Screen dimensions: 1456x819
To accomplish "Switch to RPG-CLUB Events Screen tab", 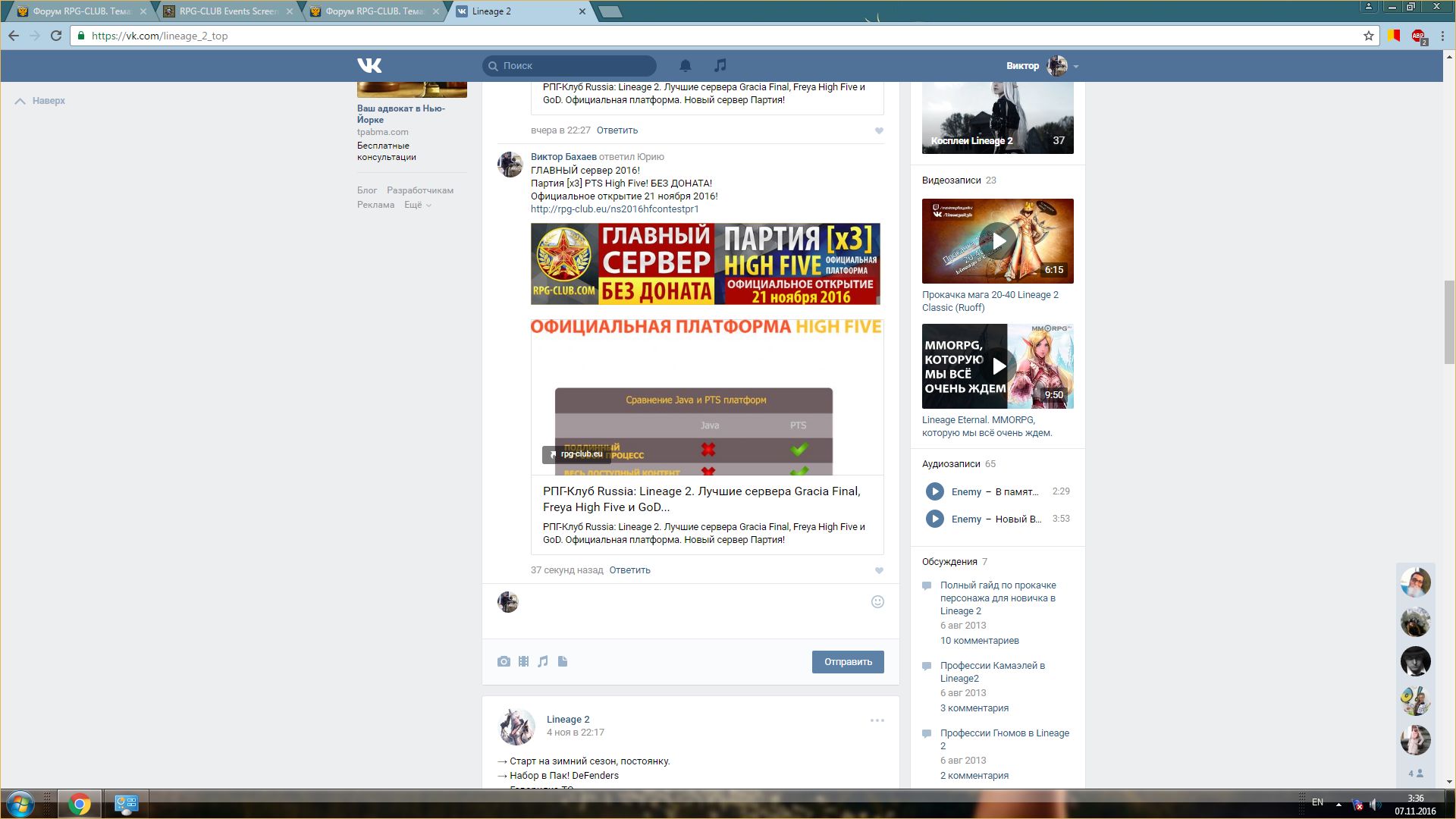I will click(x=227, y=11).
